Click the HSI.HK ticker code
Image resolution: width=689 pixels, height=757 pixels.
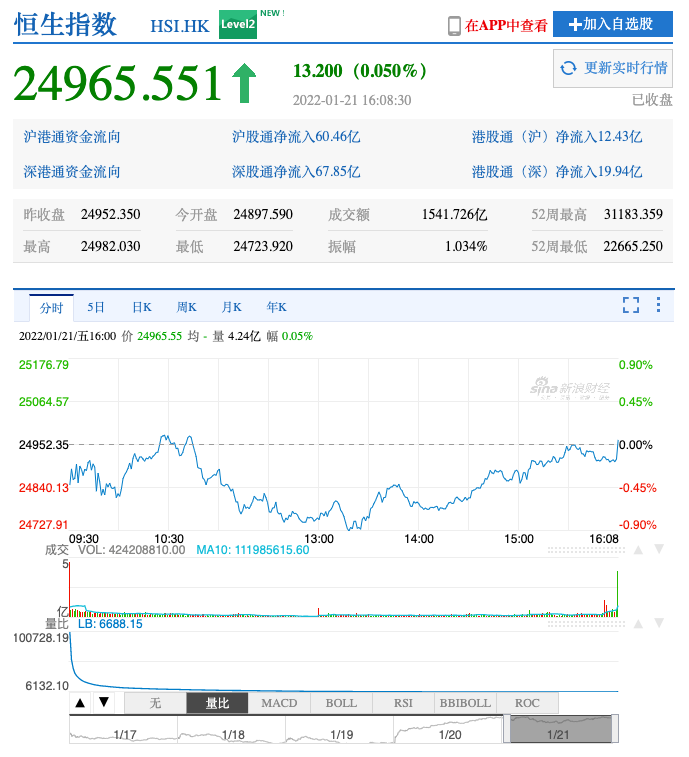click(180, 26)
